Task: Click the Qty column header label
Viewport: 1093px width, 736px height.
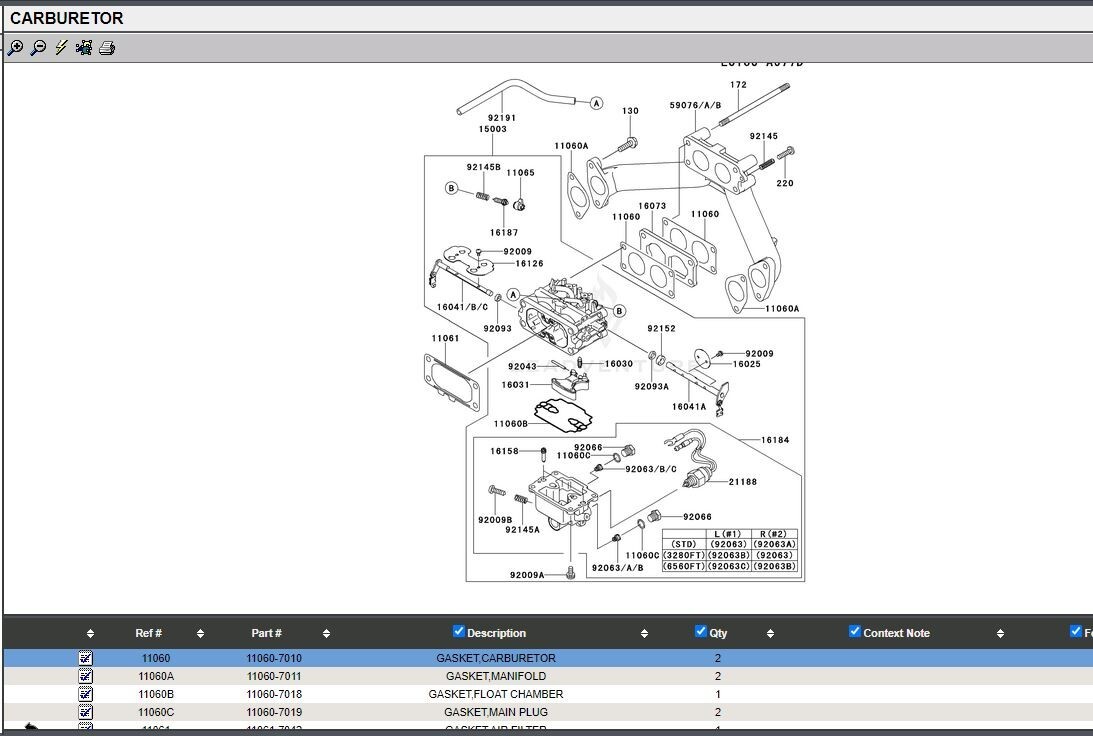Action: coord(718,633)
